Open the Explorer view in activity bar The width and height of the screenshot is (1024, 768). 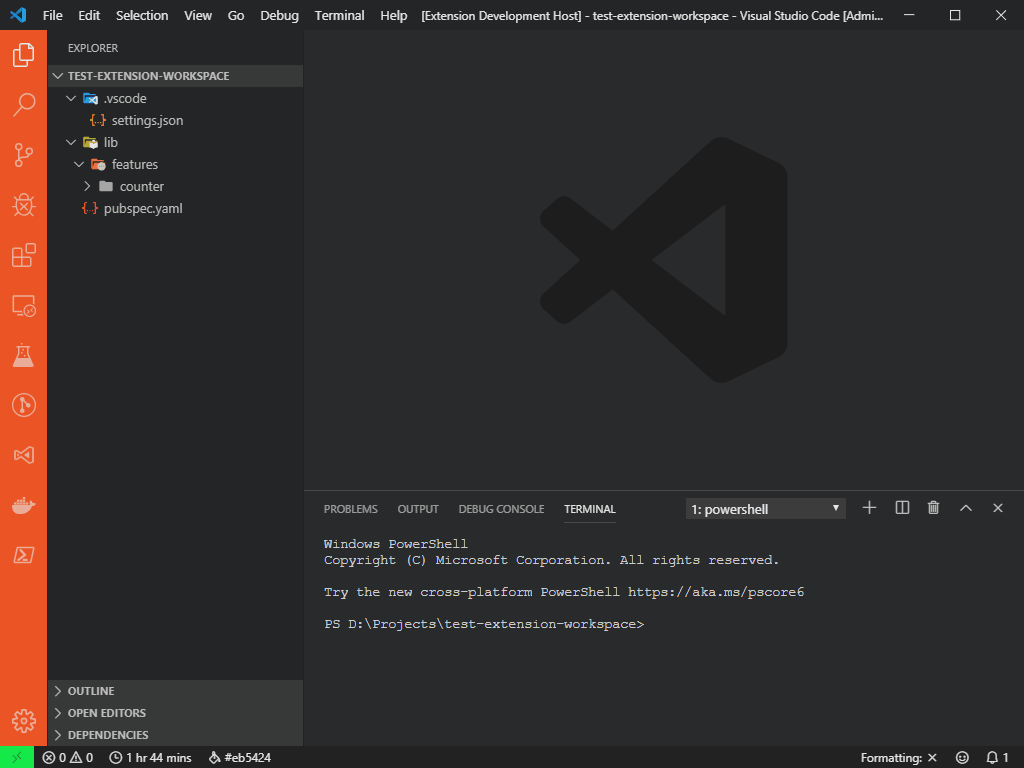24,55
